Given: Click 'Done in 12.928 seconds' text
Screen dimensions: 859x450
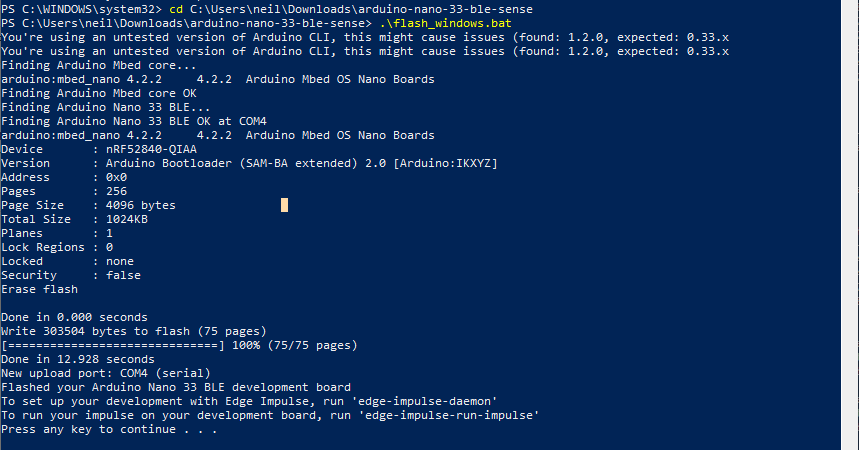Looking at the screenshot, I should [77, 359].
